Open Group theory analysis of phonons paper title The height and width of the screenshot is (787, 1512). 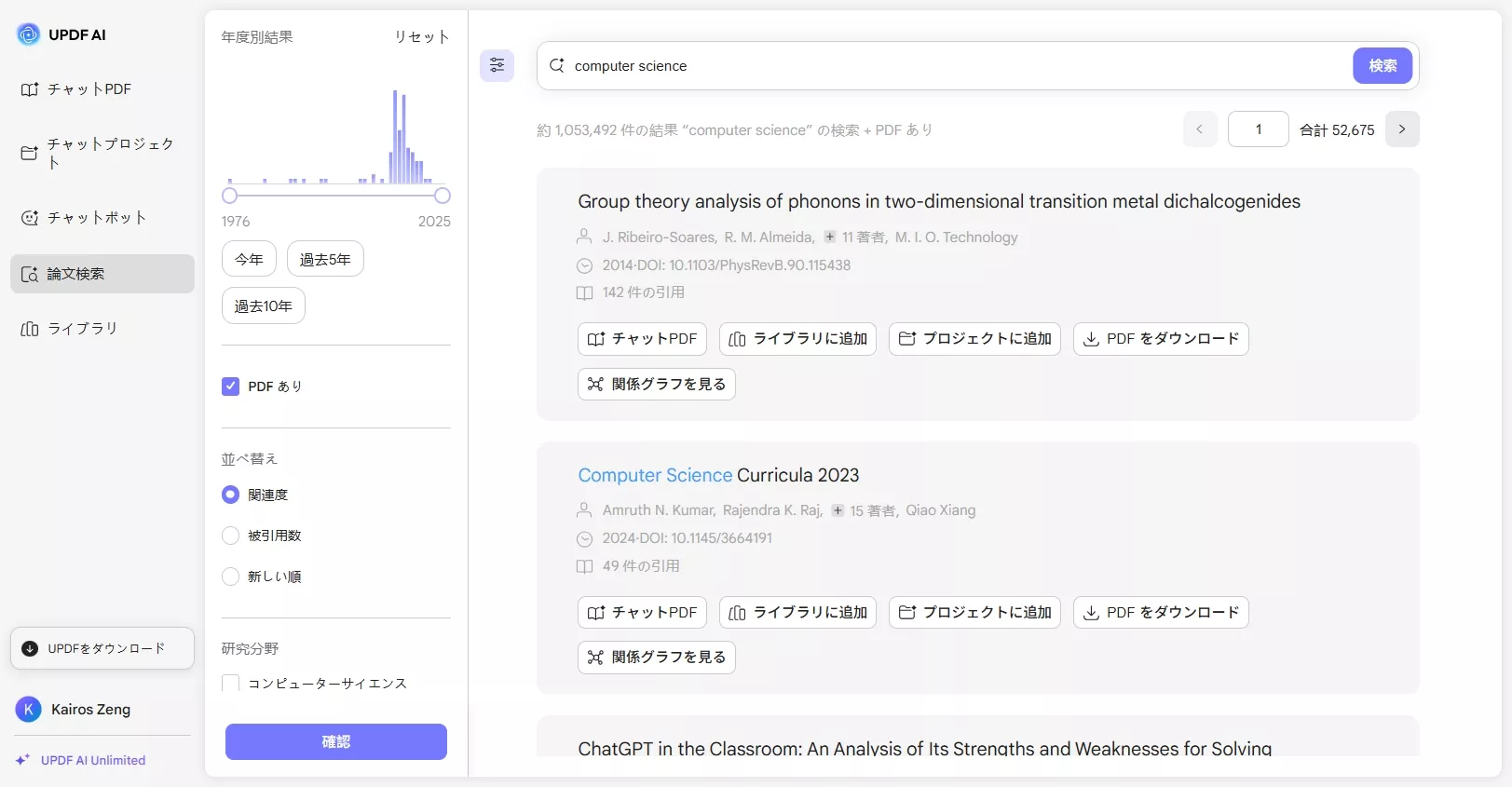pos(939,201)
